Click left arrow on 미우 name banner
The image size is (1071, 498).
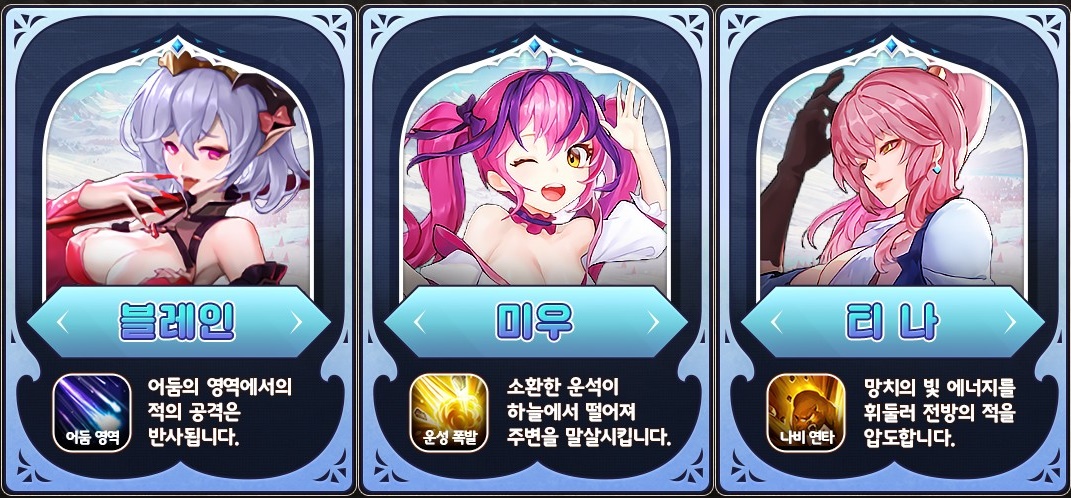click(x=419, y=322)
